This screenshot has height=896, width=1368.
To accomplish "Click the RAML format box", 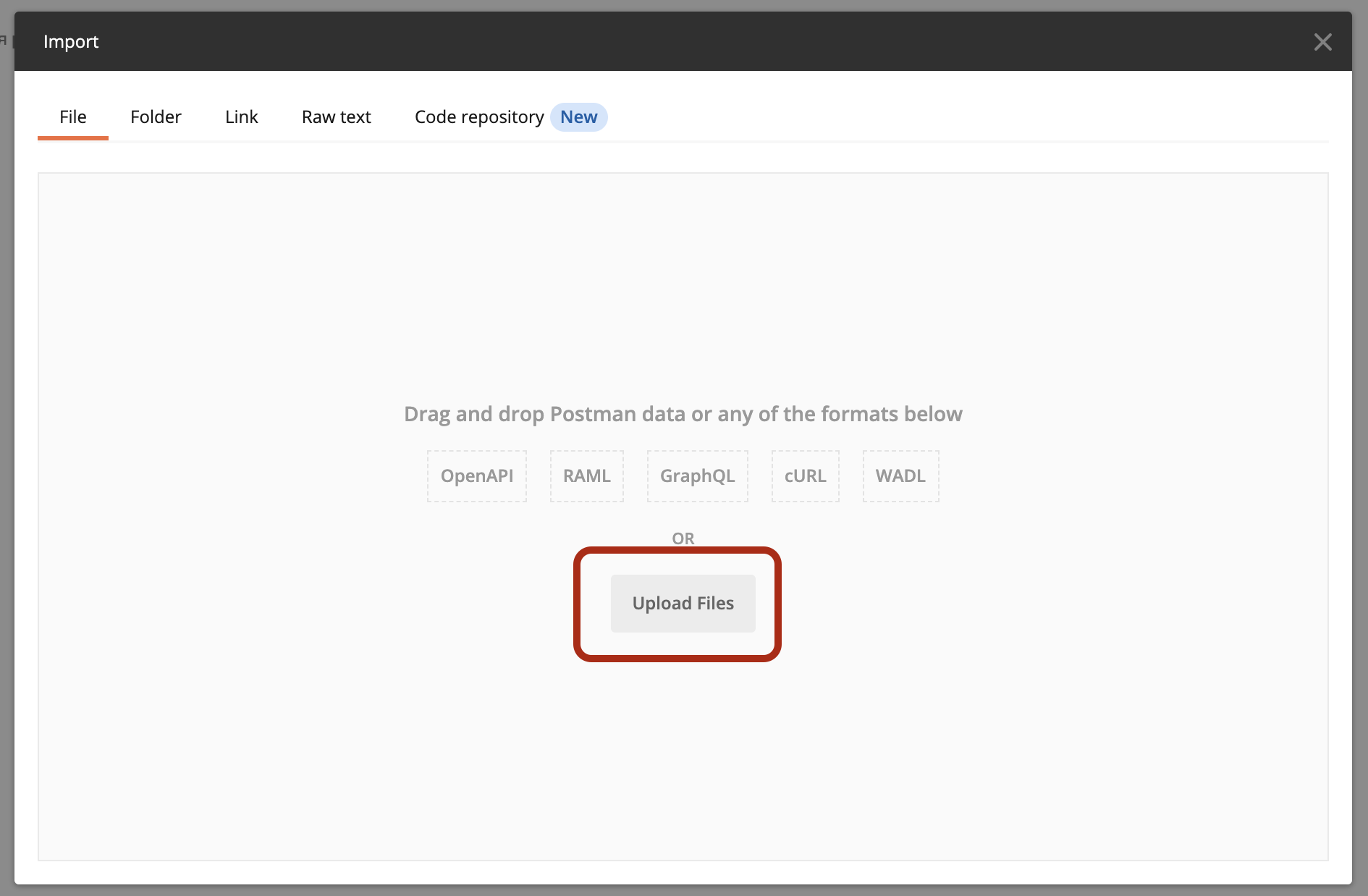I will click(587, 476).
